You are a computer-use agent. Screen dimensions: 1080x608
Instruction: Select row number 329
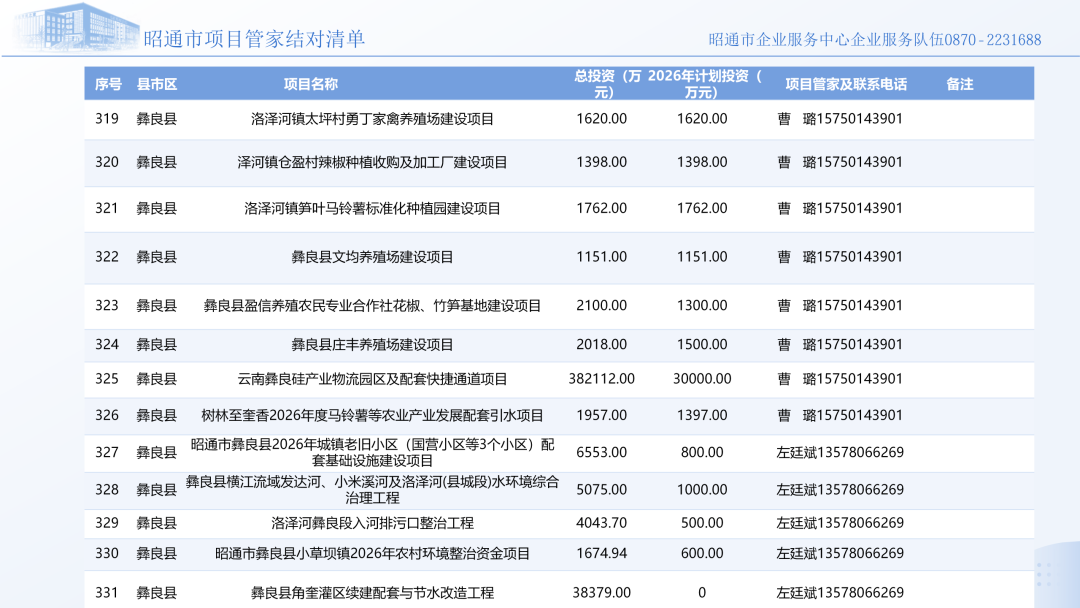pyautogui.click(x=107, y=523)
